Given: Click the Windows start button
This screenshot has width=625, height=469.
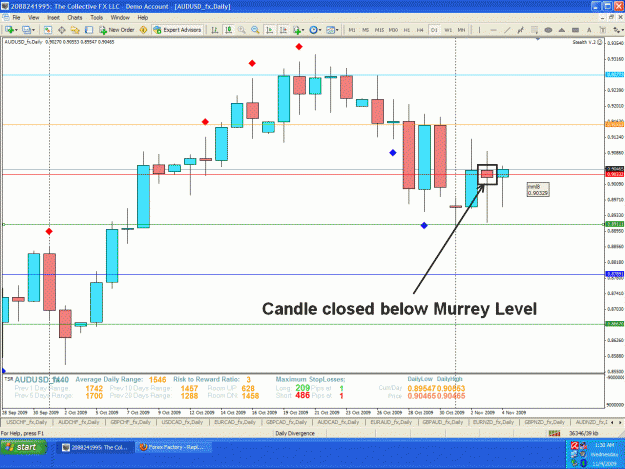Looking at the screenshot, I should tap(24, 447).
